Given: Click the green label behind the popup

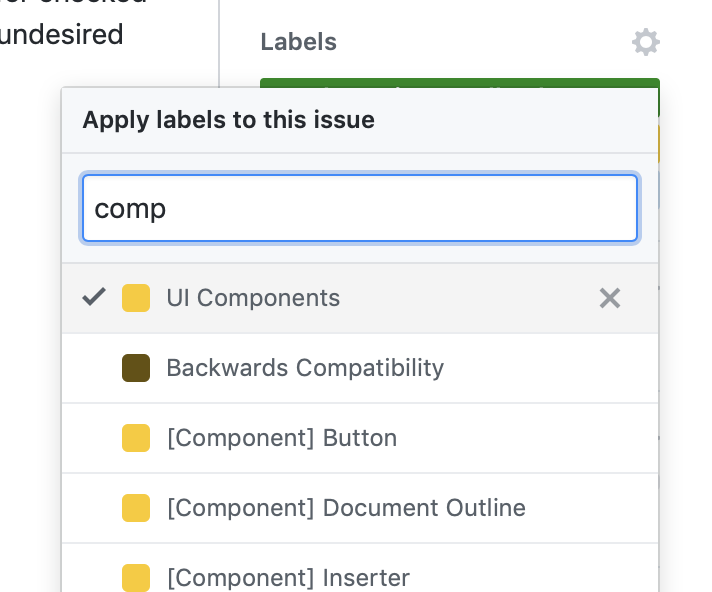Looking at the screenshot, I should click(x=460, y=83).
